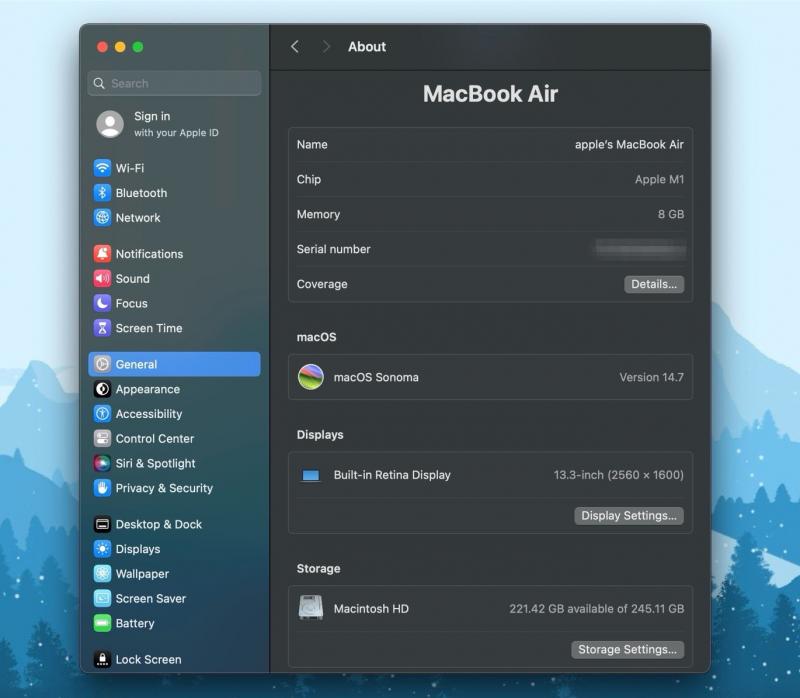The width and height of the screenshot is (800, 698).
Task: Click the 'Built-in Retina Display' name text
Action: pos(392,475)
